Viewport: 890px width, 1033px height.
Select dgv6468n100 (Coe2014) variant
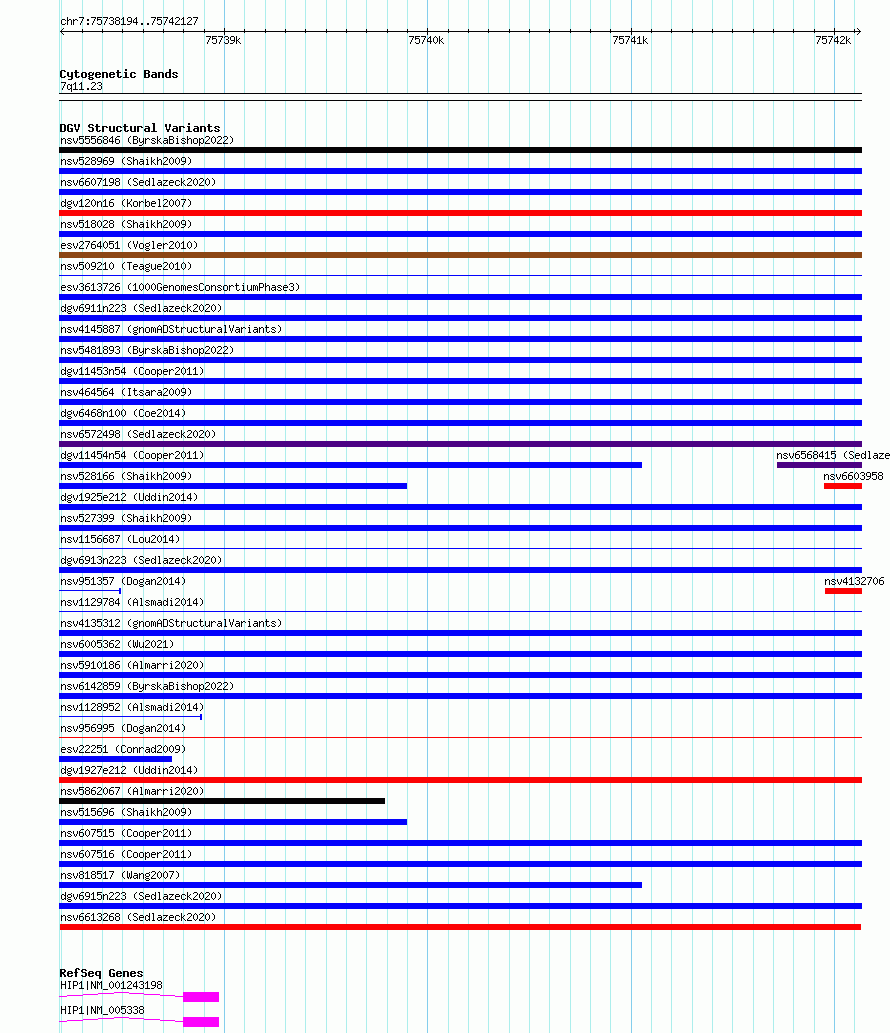point(123,414)
